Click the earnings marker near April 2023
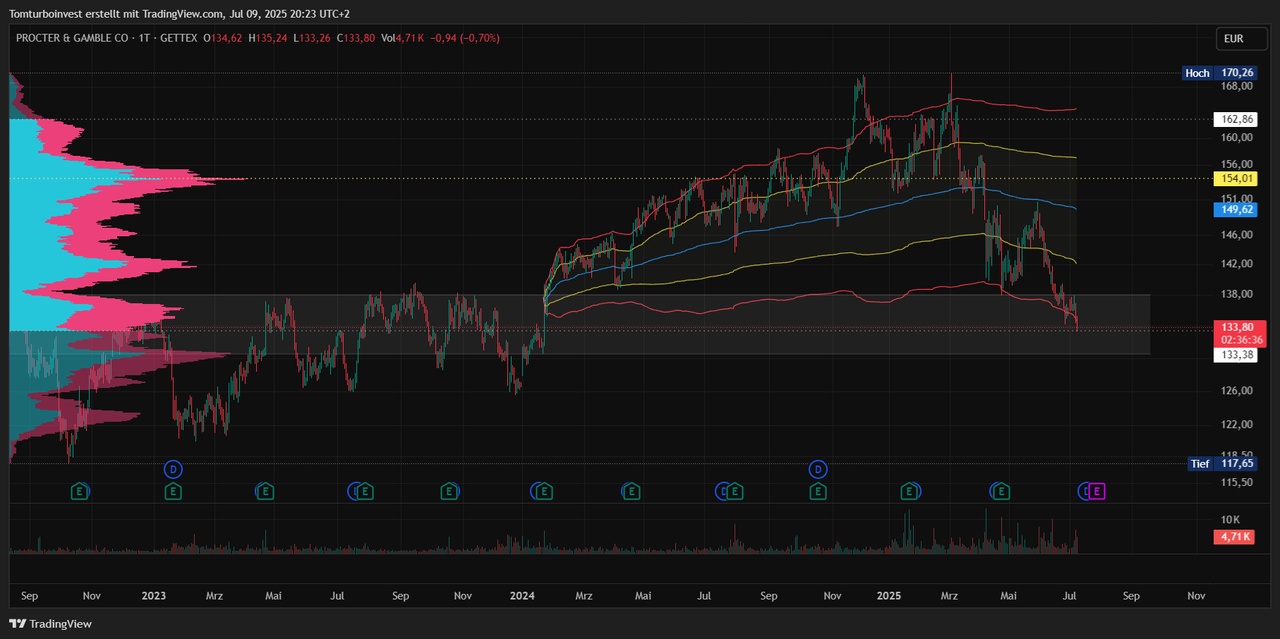The width and height of the screenshot is (1280, 639). [x=265, y=491]
